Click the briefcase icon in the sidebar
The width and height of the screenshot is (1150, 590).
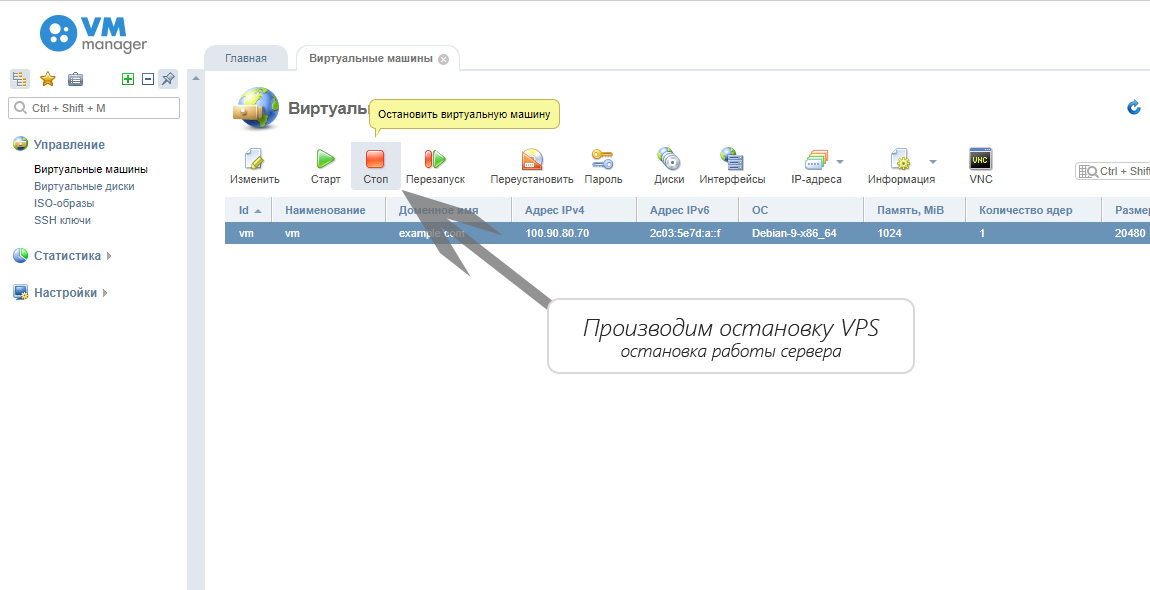tap(75, 79)
